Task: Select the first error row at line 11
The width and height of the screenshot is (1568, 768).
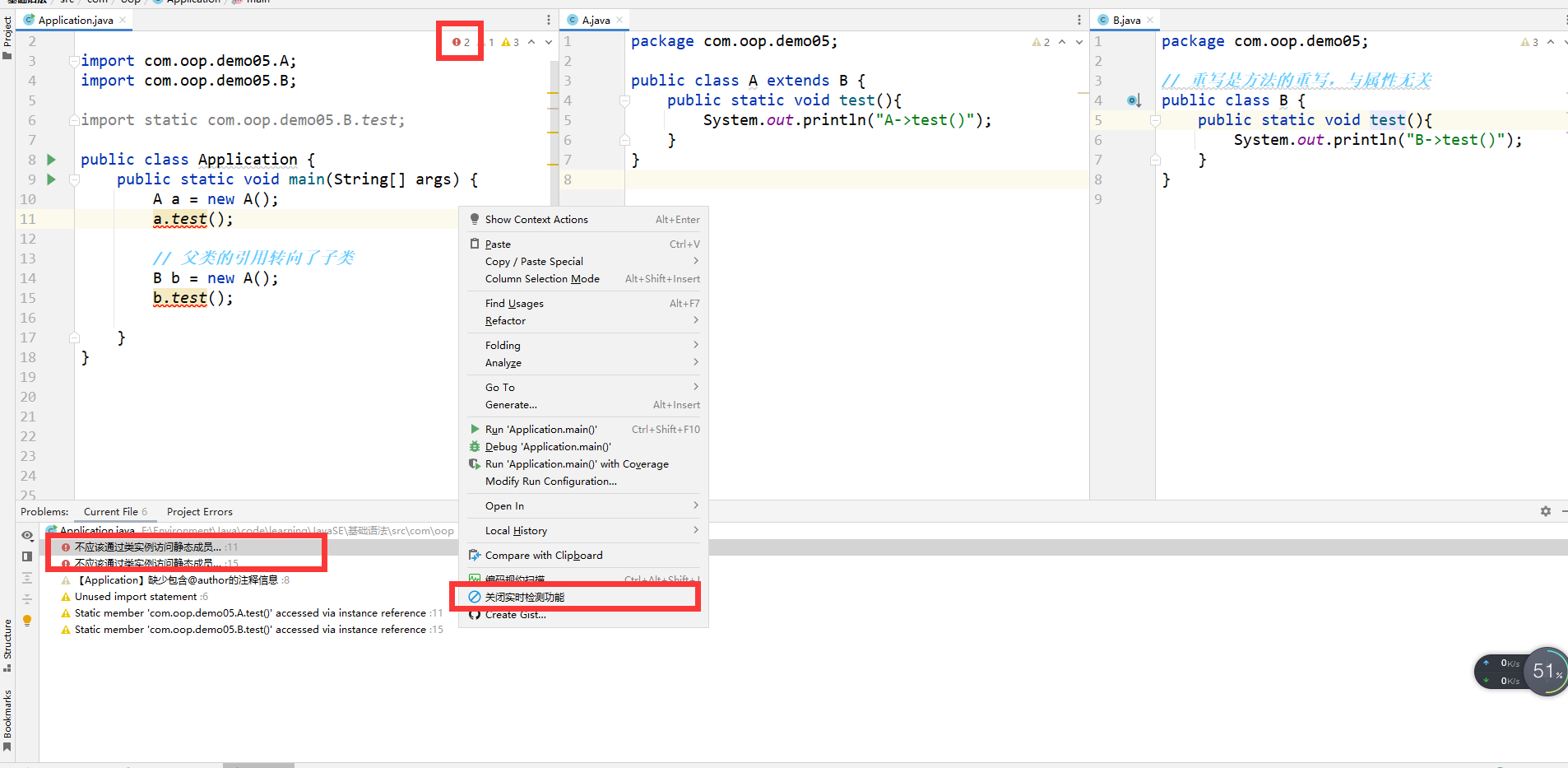Action: tap(149, 547)
